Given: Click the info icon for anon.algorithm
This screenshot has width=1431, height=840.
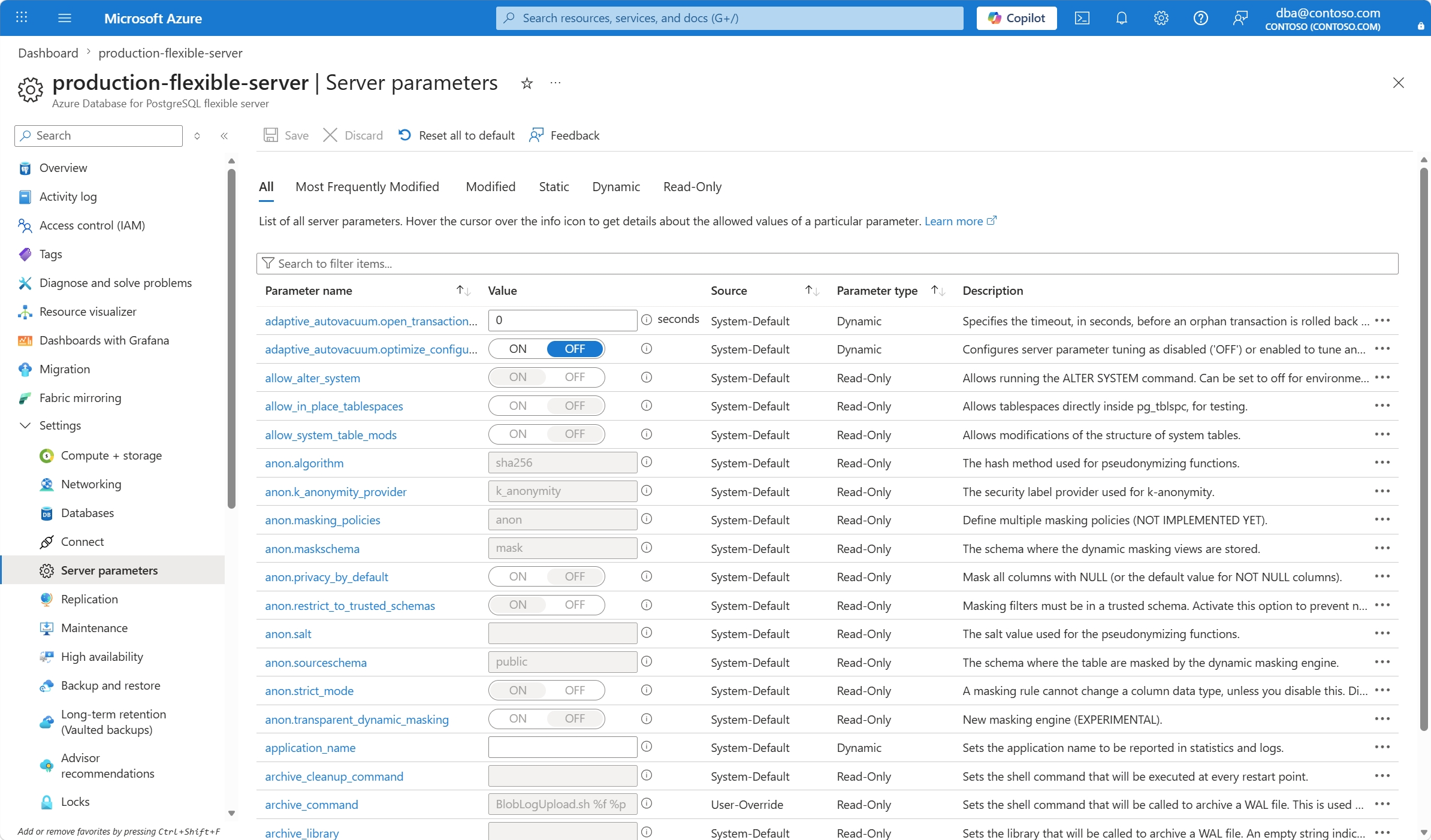Looking at the screenshot, I should (647, 462).
